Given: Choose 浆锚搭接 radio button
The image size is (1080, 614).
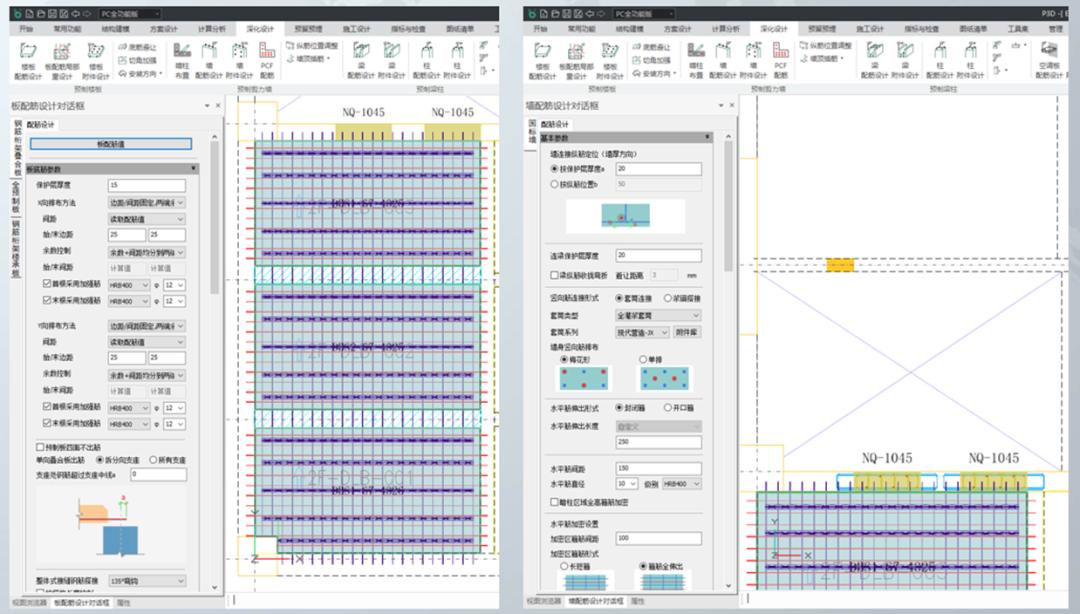Looking at the screenshot, I should pos(668,298).
